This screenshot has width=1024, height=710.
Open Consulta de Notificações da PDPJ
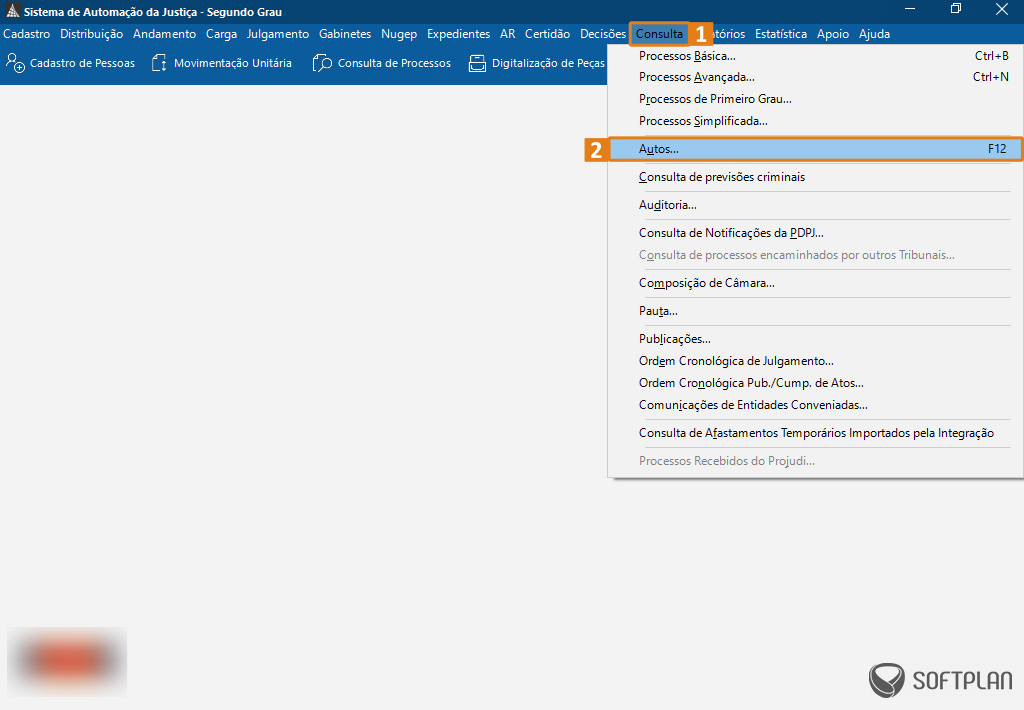(816, 233)
